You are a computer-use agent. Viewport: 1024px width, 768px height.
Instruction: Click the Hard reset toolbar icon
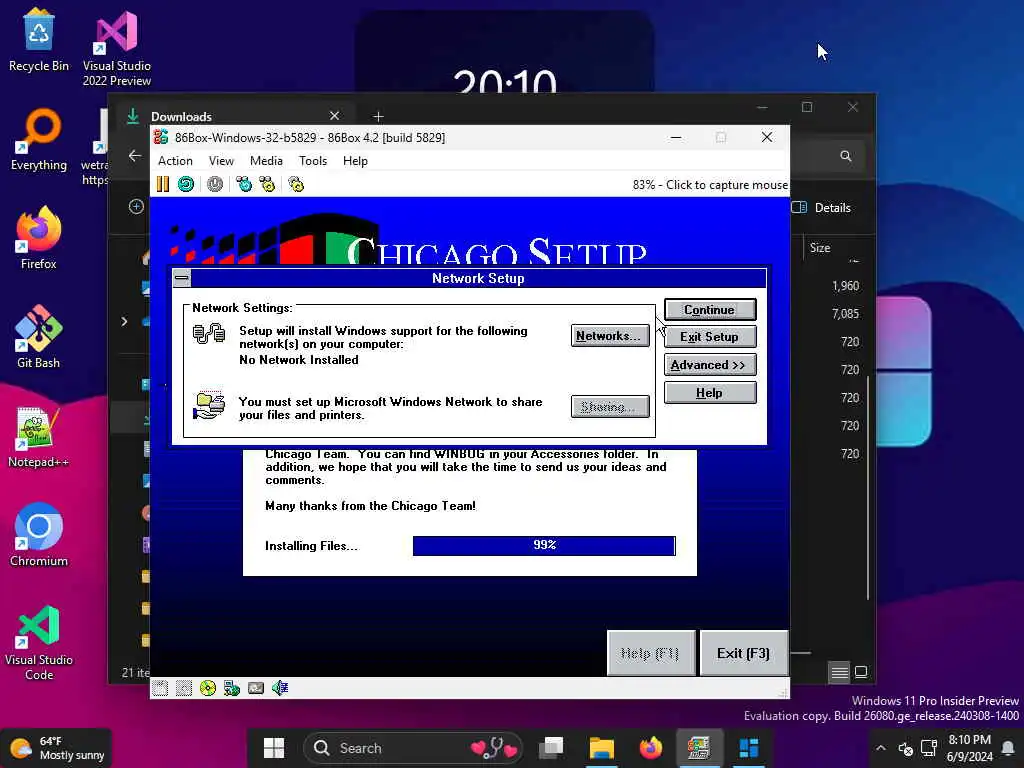[x=186, y=185]
